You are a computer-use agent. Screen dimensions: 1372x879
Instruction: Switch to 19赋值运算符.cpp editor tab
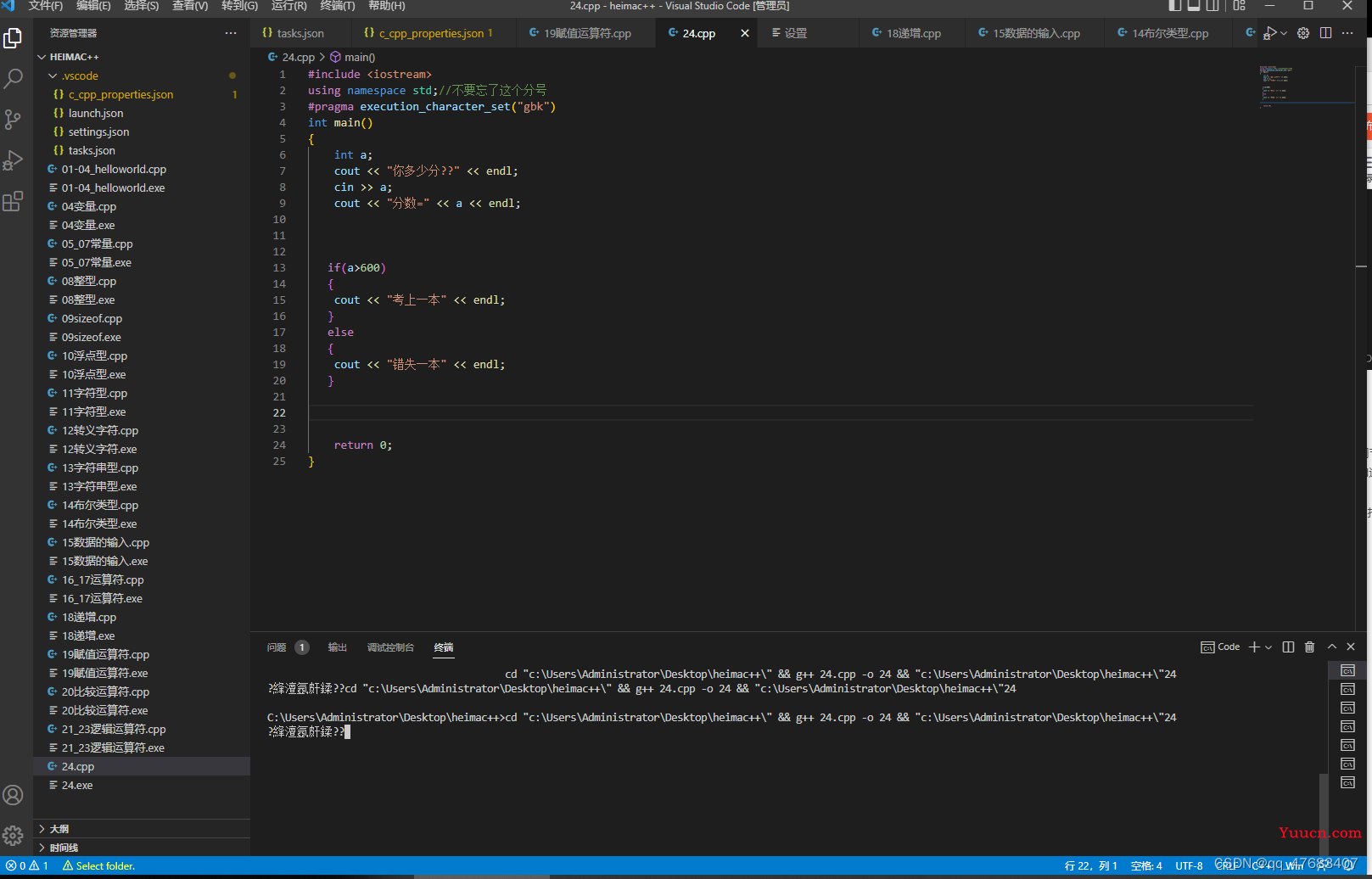pos(587,33)
